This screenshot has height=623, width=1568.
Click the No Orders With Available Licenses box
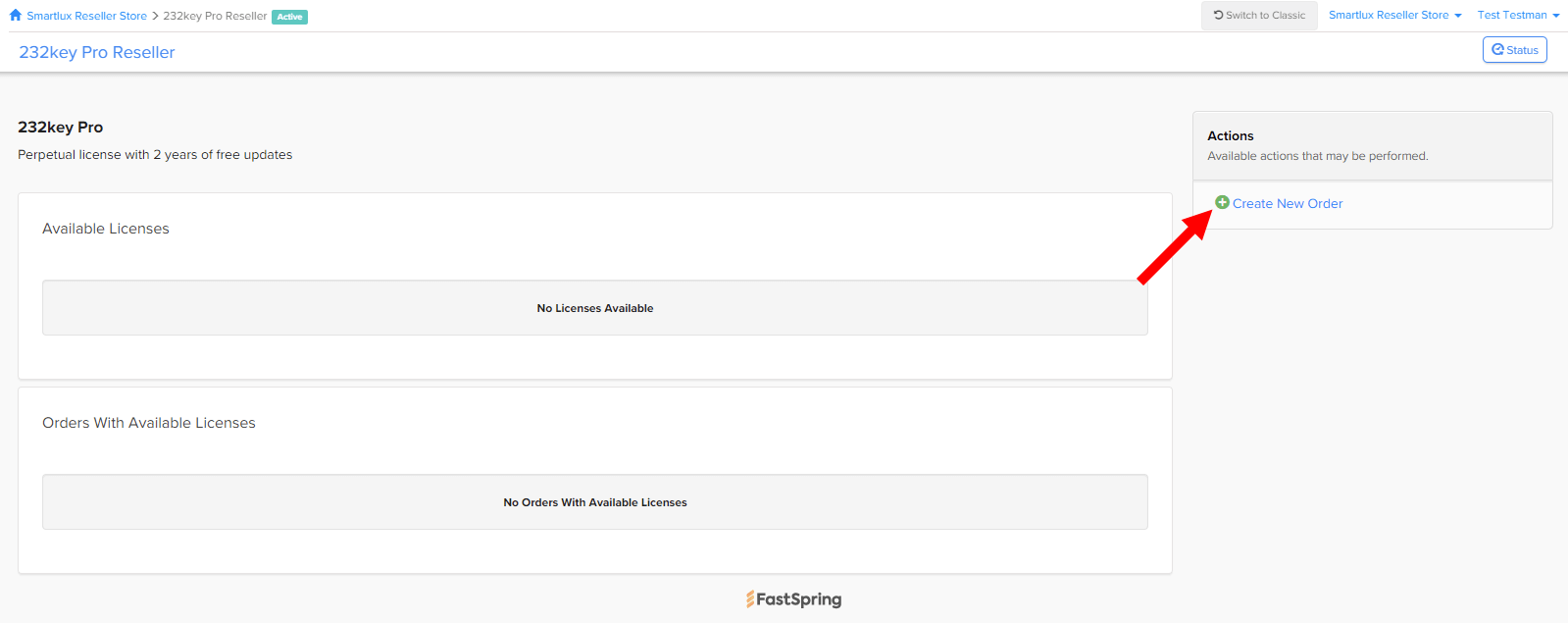pos(595,502)
